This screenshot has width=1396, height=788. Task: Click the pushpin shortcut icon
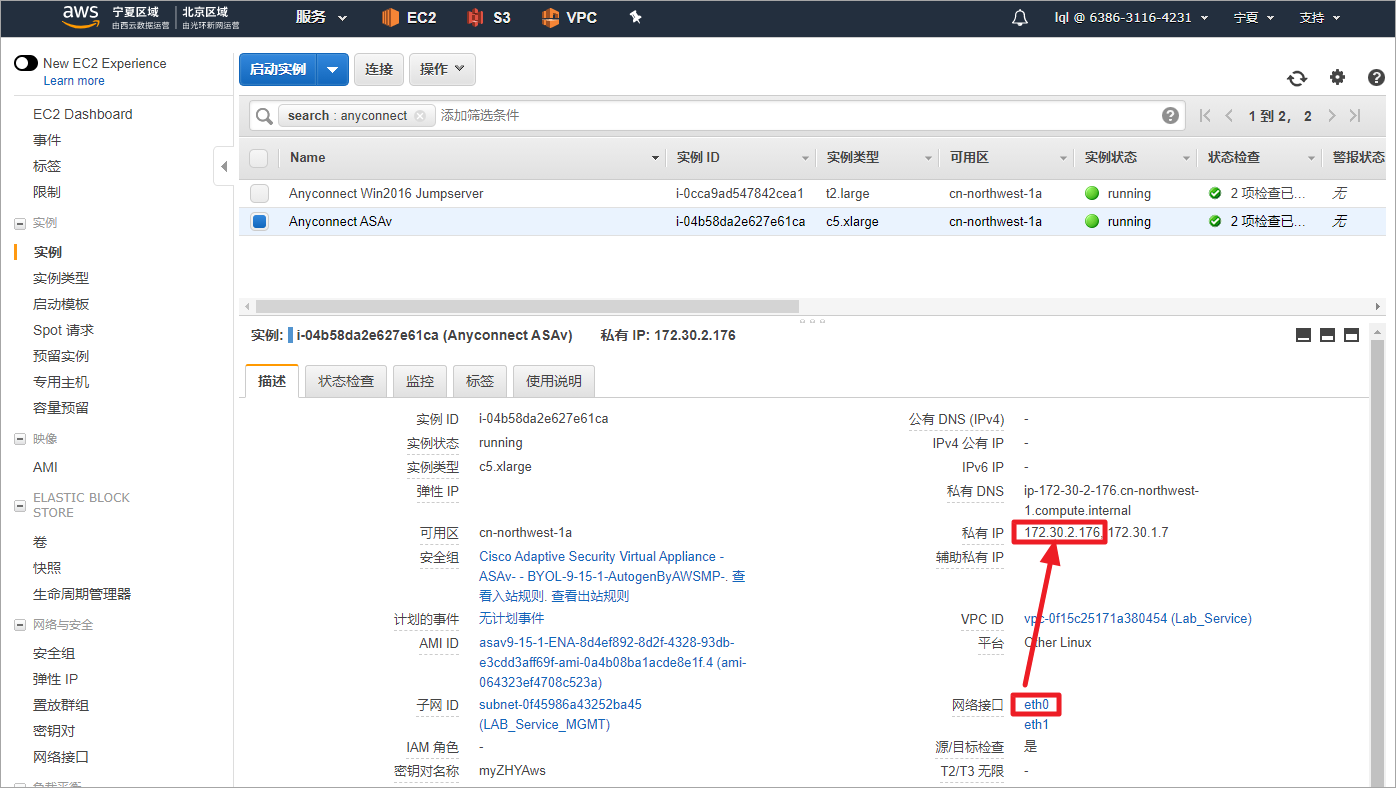click(x=636, y=17)
